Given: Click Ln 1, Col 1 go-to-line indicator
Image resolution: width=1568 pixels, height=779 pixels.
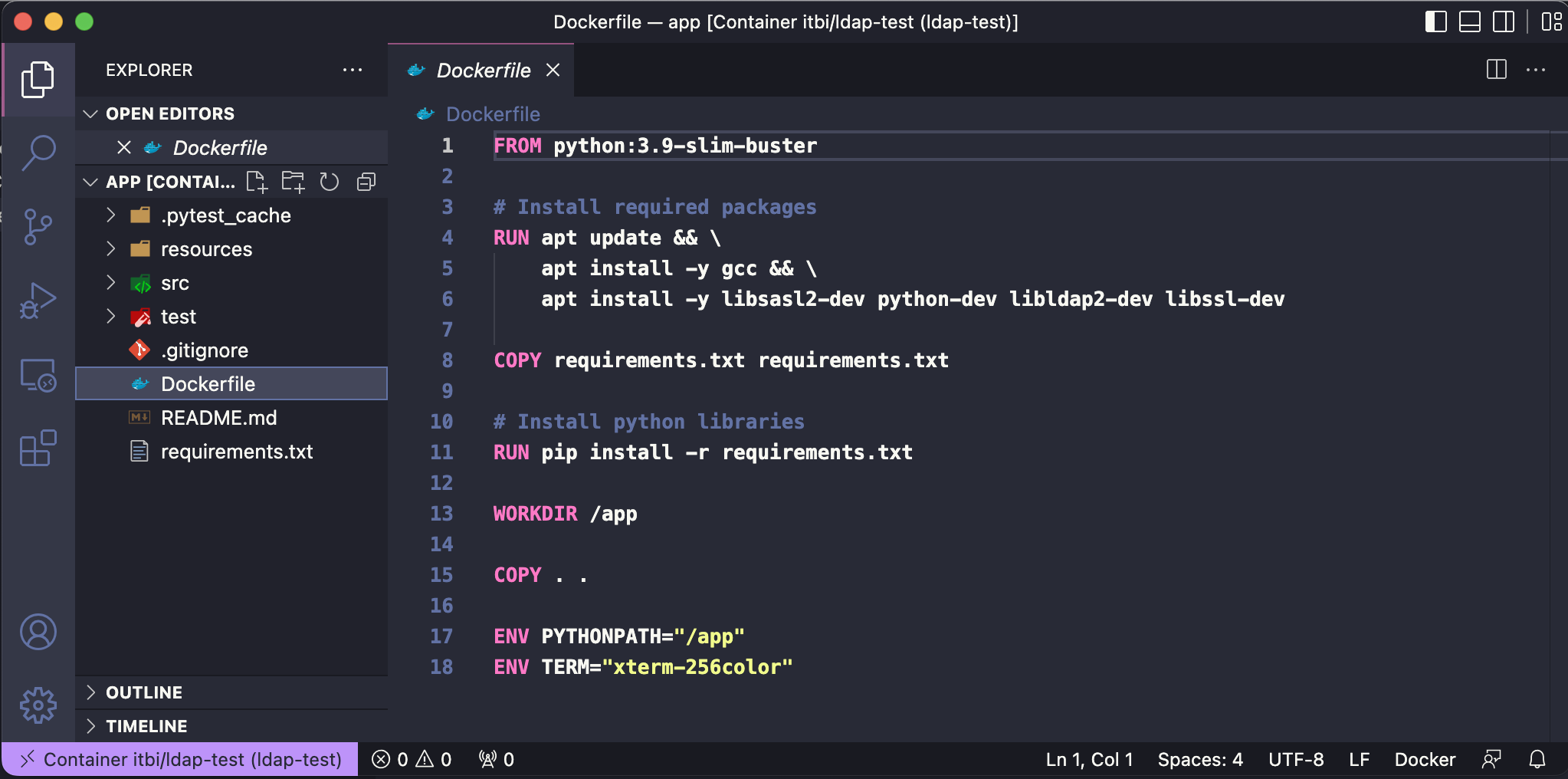Looking at the screenshot, I should pos(1089,759).
